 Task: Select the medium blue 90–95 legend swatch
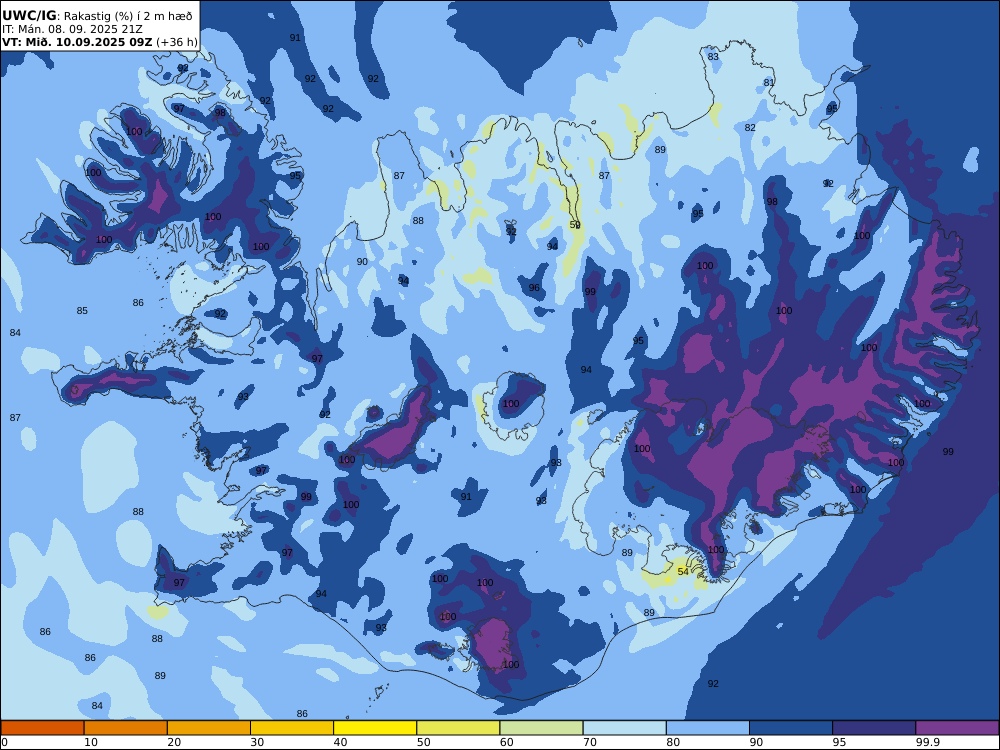[x=791, y=728]
